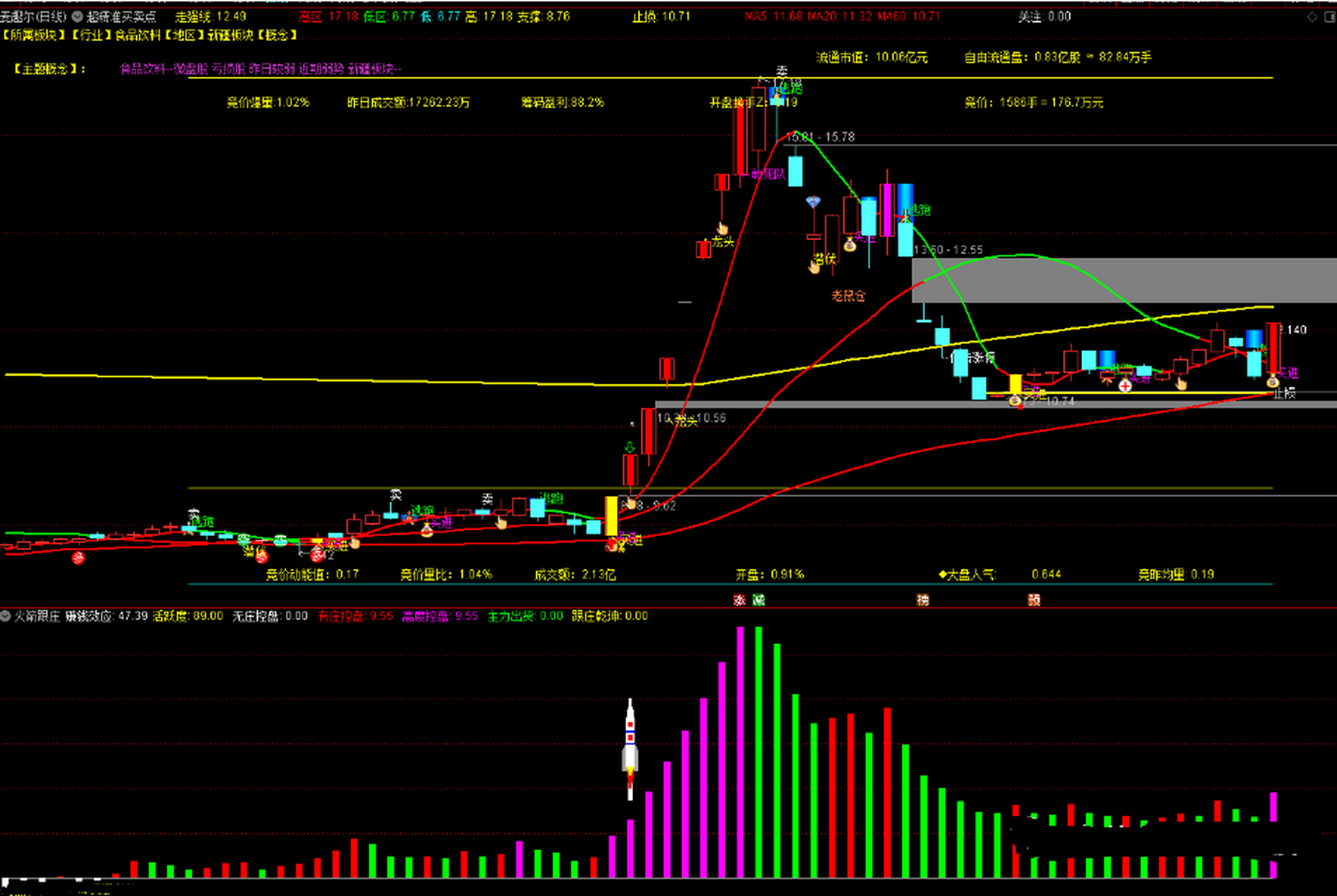Screen dimensions: 1337x896
Task: Click the 止损 10.71 readout in header
Action: tap(661, 16)
